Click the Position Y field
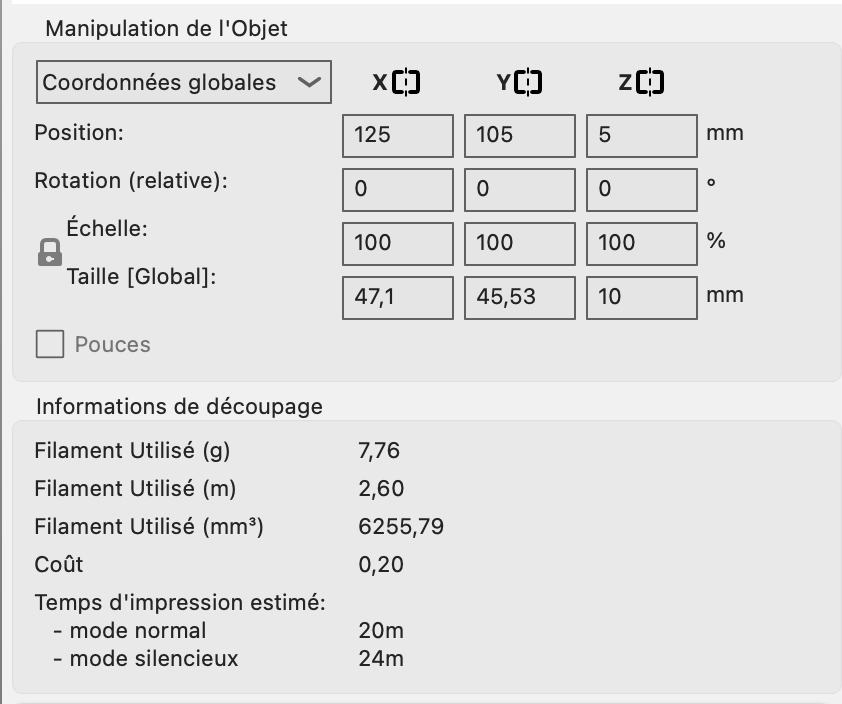 (520, 135)
